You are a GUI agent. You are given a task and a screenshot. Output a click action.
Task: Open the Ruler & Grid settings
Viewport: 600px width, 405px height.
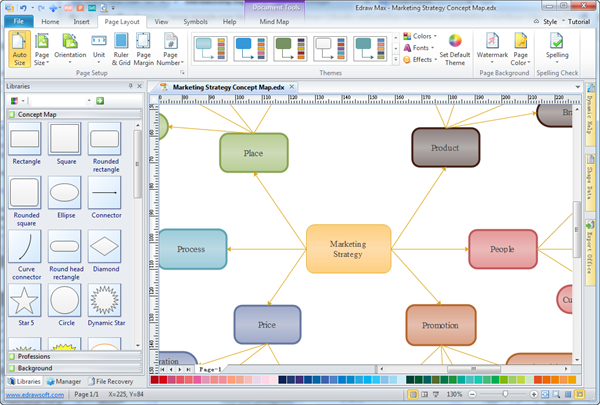[x=119, y=48]
